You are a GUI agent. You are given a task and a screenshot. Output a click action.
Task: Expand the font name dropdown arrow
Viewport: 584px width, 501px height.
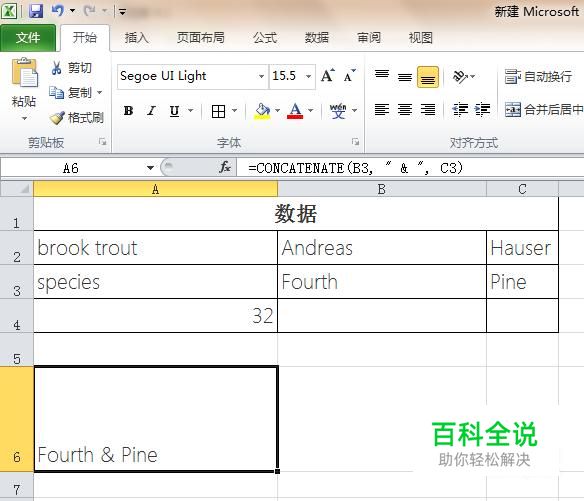point(261,76)
